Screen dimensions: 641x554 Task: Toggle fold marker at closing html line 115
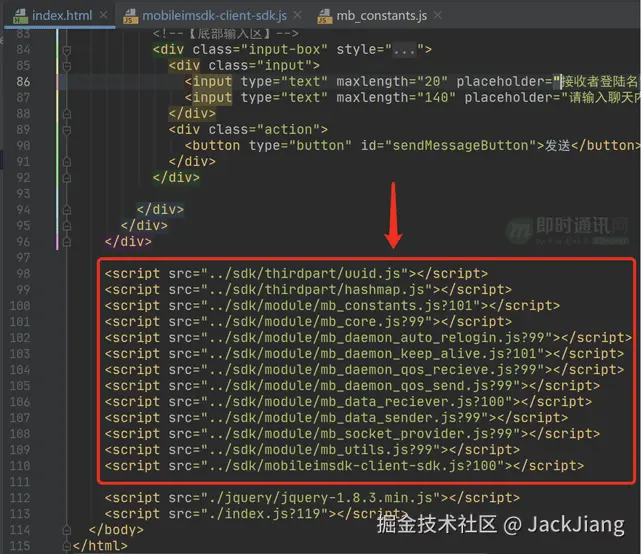click(67, 546)
